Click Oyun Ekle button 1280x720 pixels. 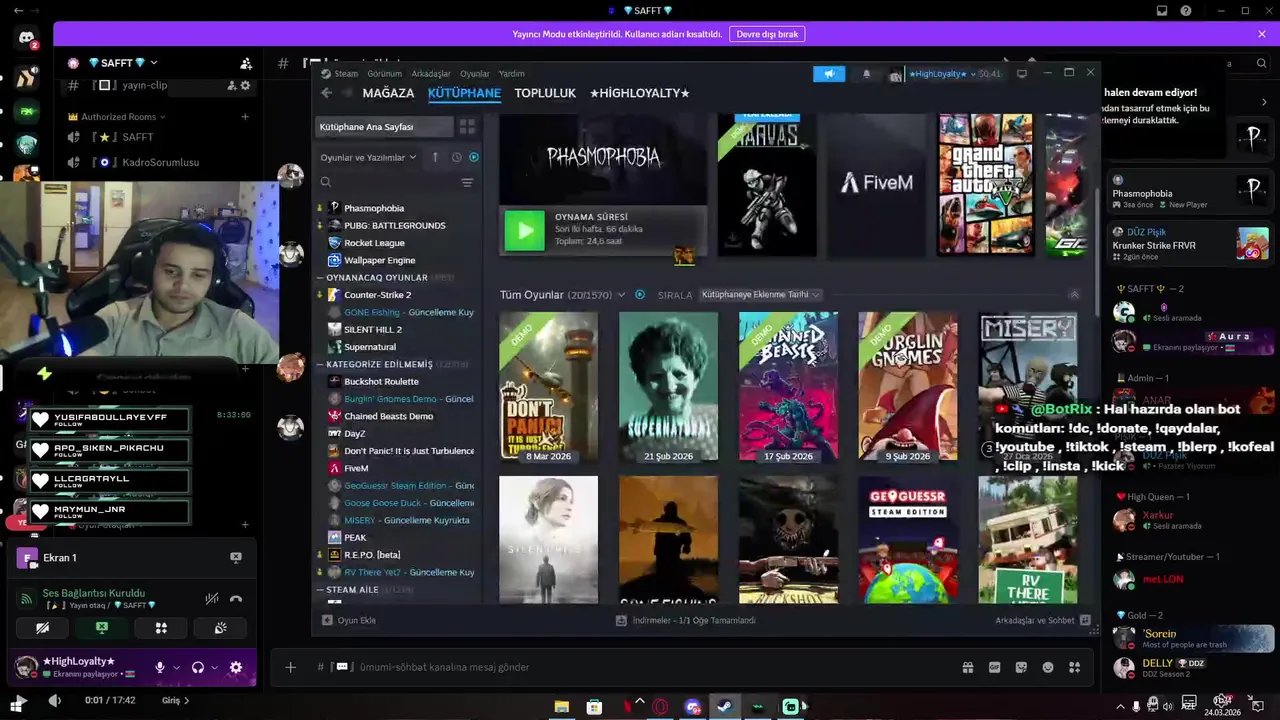(x=349, y=620)
